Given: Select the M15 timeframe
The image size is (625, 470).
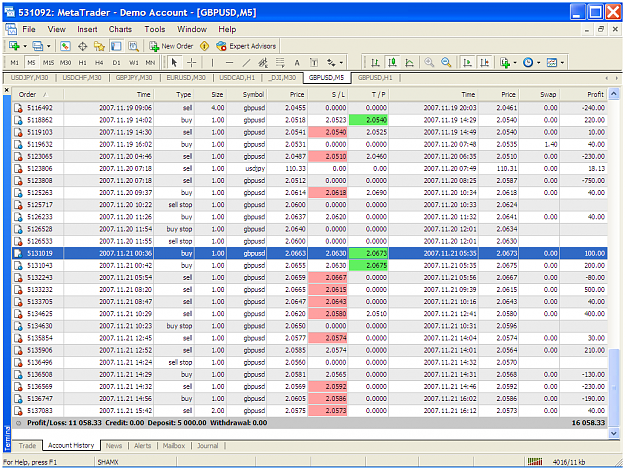Looking at the screenshot, I should (x=48, y=63).
